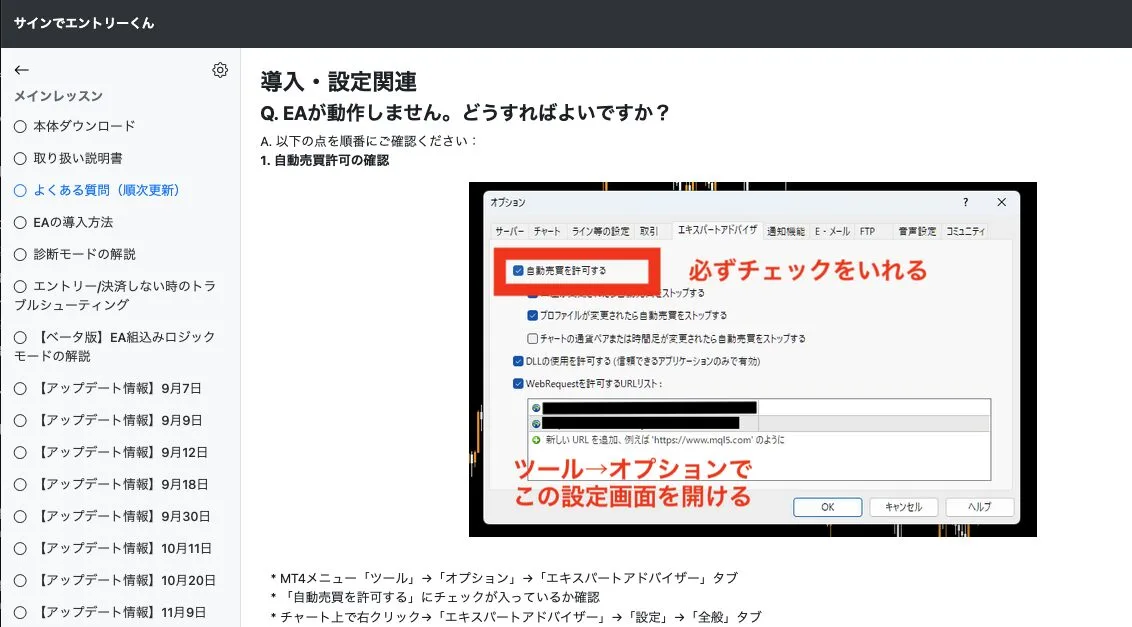Screen dimensions: 1132x627
Task: Click the circle icon beside 取り扱い説明書
Action: pyautogui.click(x=20, y=158)
